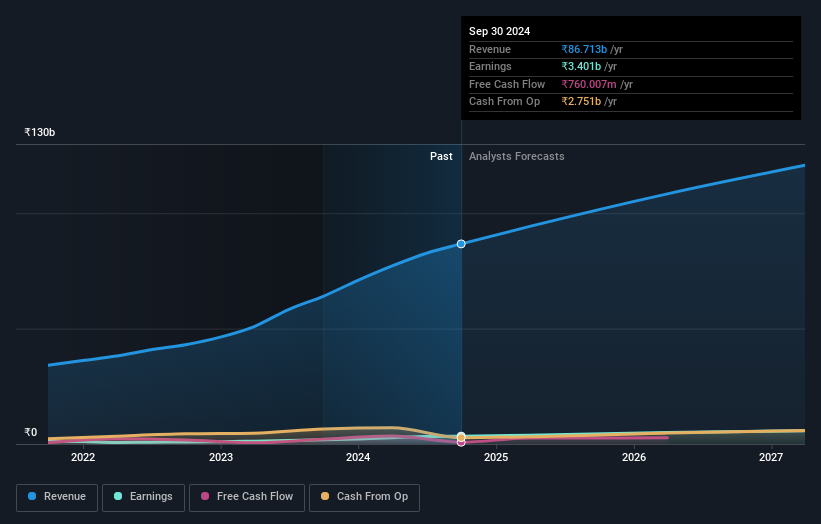Click the ₹2.751b cash from op value
Screen dimensions: 821x524
(x=581, y=102)
